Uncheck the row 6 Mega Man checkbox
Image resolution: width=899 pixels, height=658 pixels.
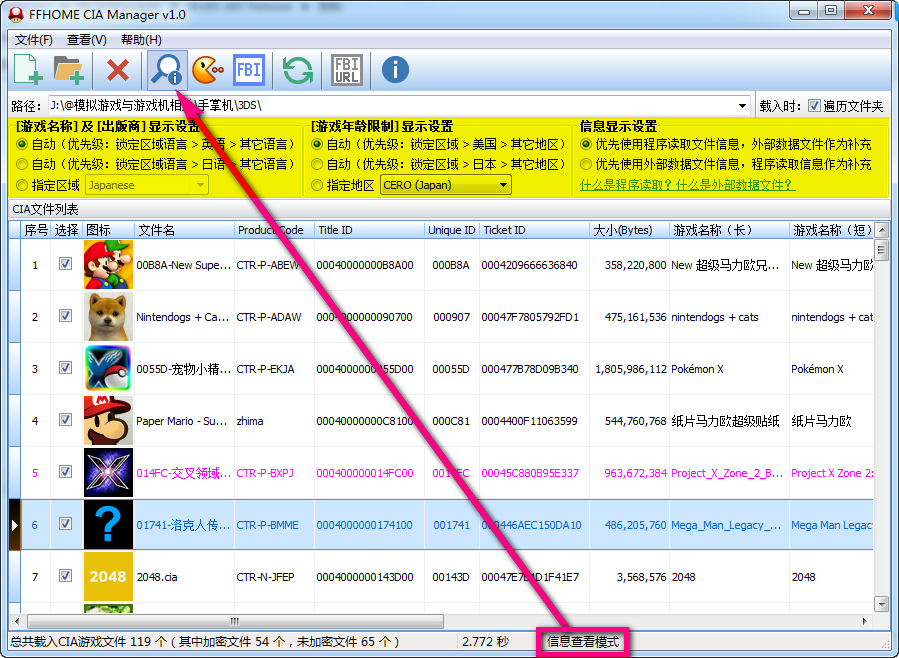(x=65, y=524)
